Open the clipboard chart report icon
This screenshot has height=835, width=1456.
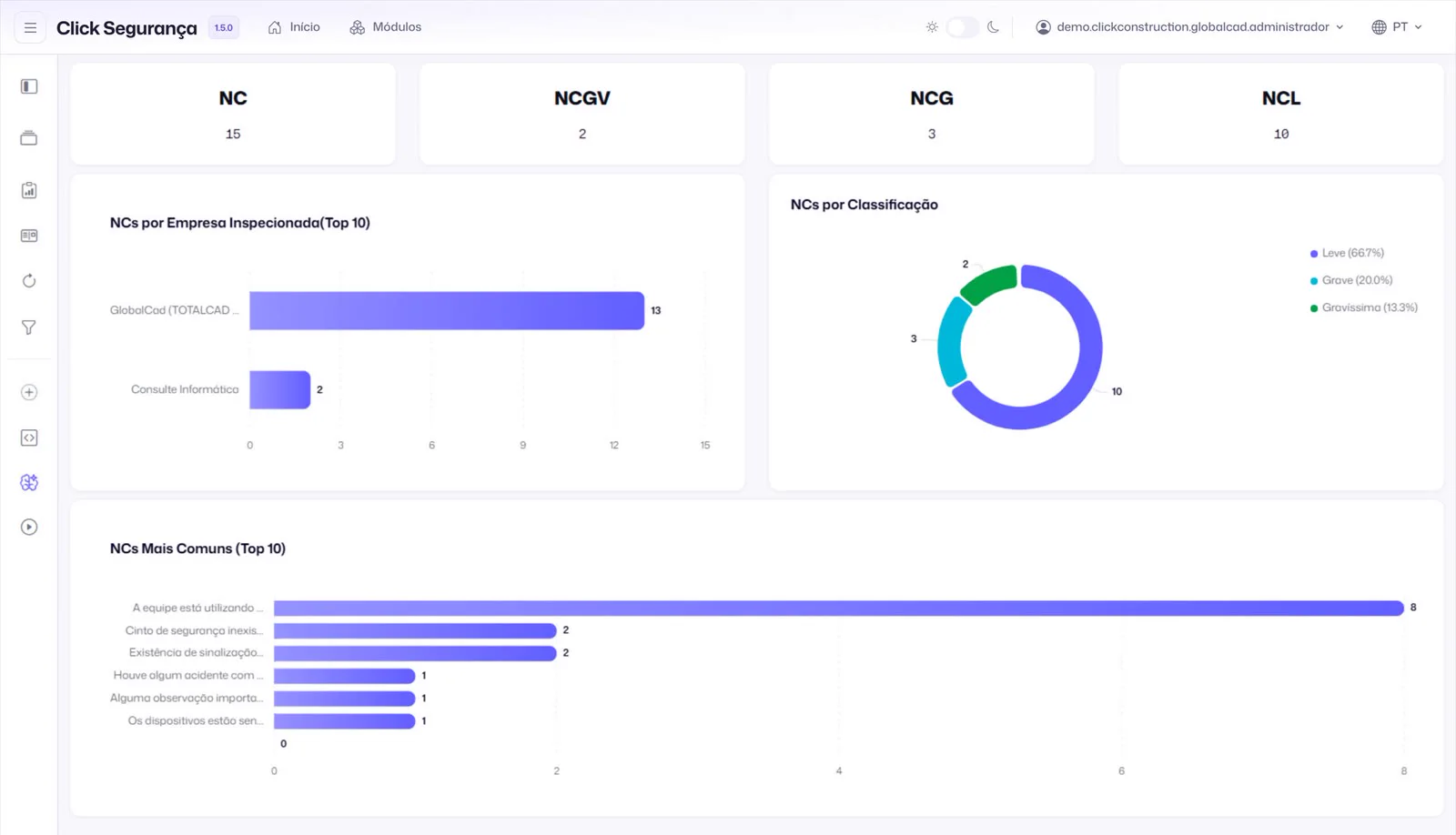click(29, 190)
